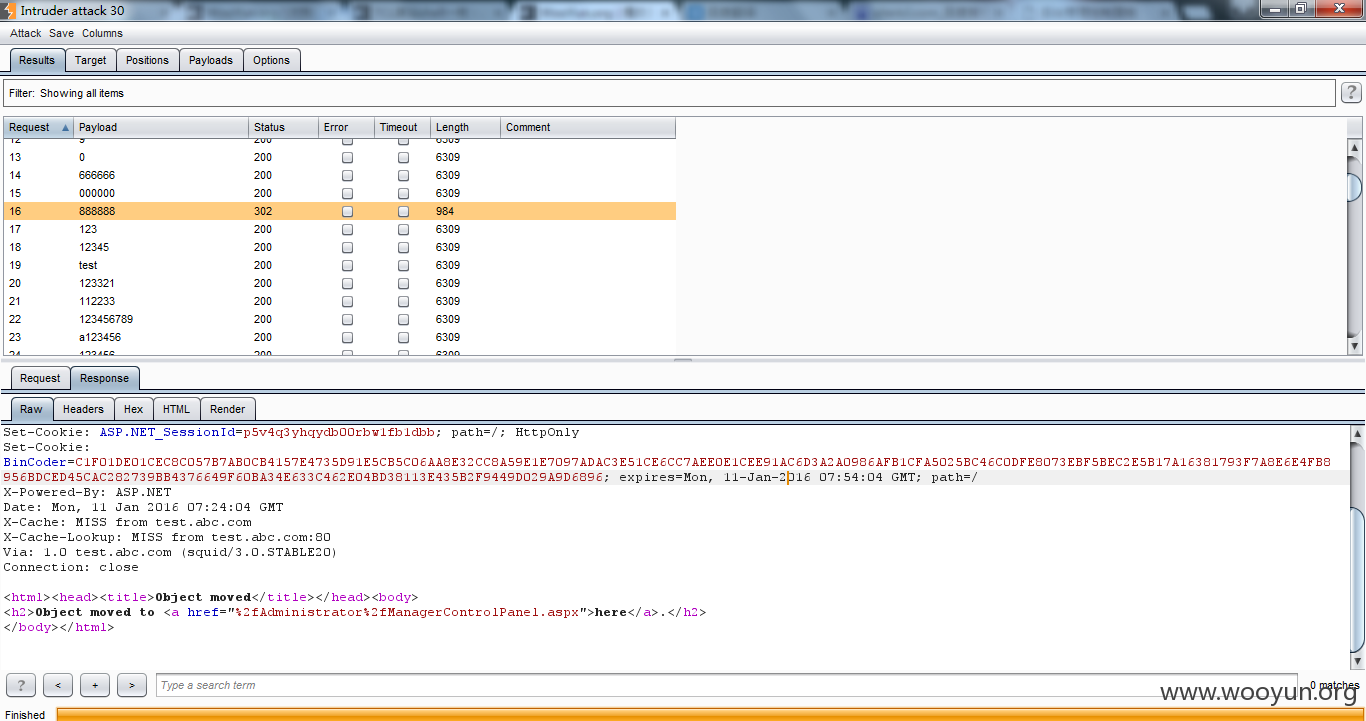Click the Burp Intruder window title icon

coord(10,10)
